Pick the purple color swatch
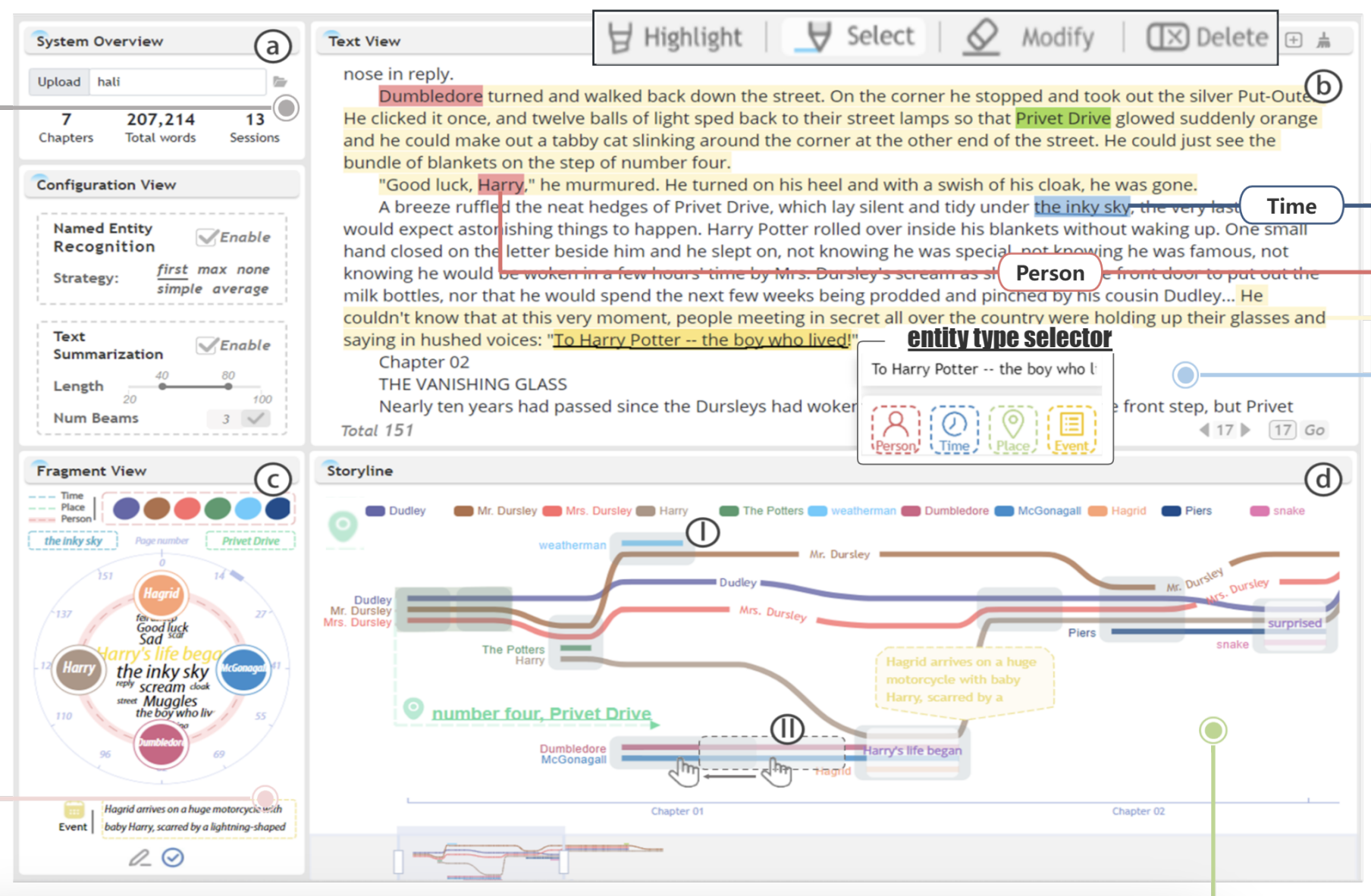The width and height of the screenshot is (1371, 896). coord(126,508)
